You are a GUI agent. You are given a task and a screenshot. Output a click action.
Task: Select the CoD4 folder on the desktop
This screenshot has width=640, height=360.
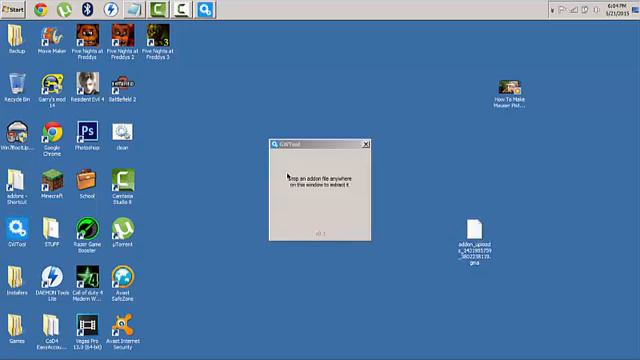[x=51, y=331]
